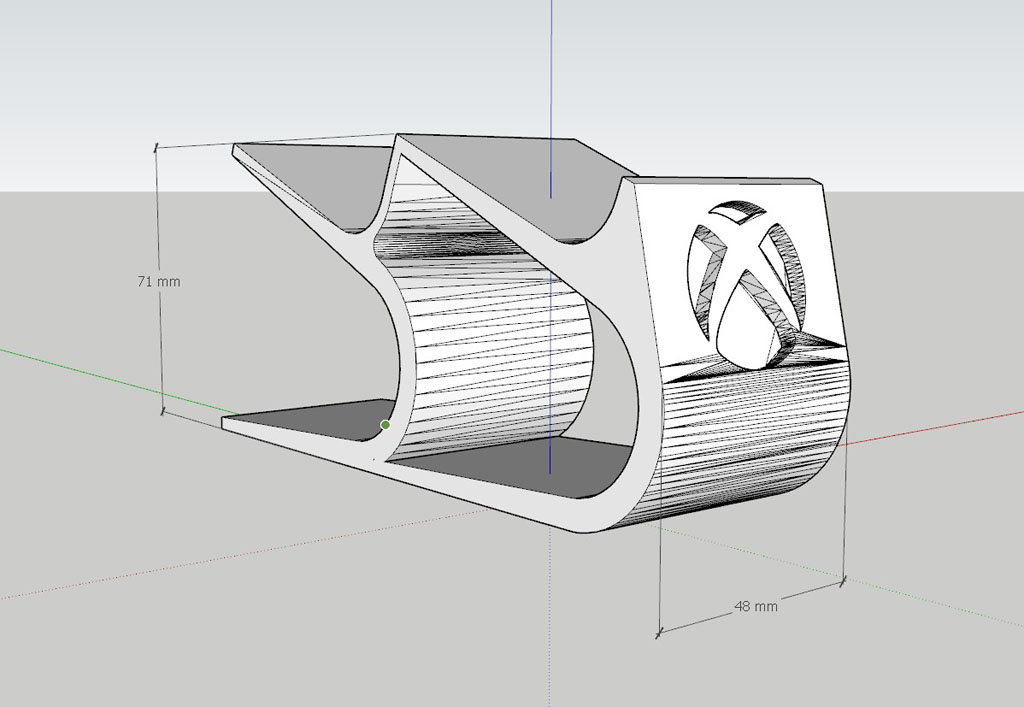
Task: Click the top end of the 71 mm dimension line
Action: [156, 146]
